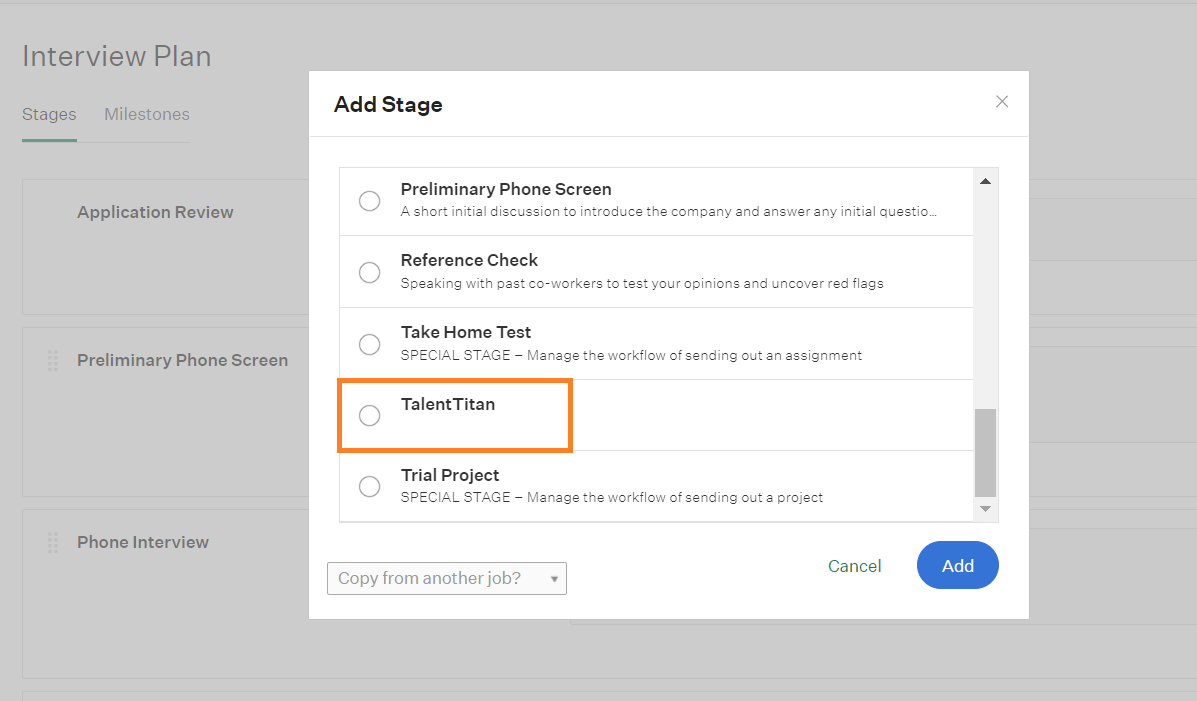Select the Trial Project radio button
The height and width of the screenshot is (701, 1197).
pos(369,486)
